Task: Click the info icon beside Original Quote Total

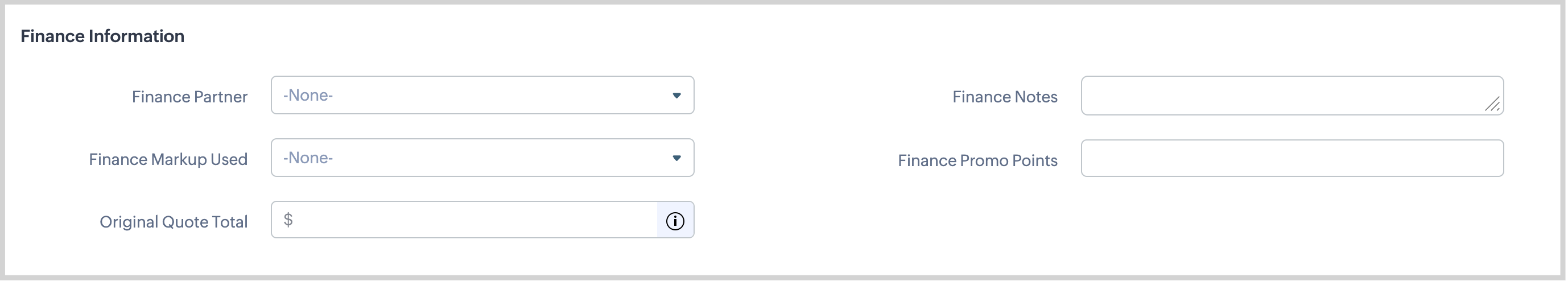Action: point(675,221)
